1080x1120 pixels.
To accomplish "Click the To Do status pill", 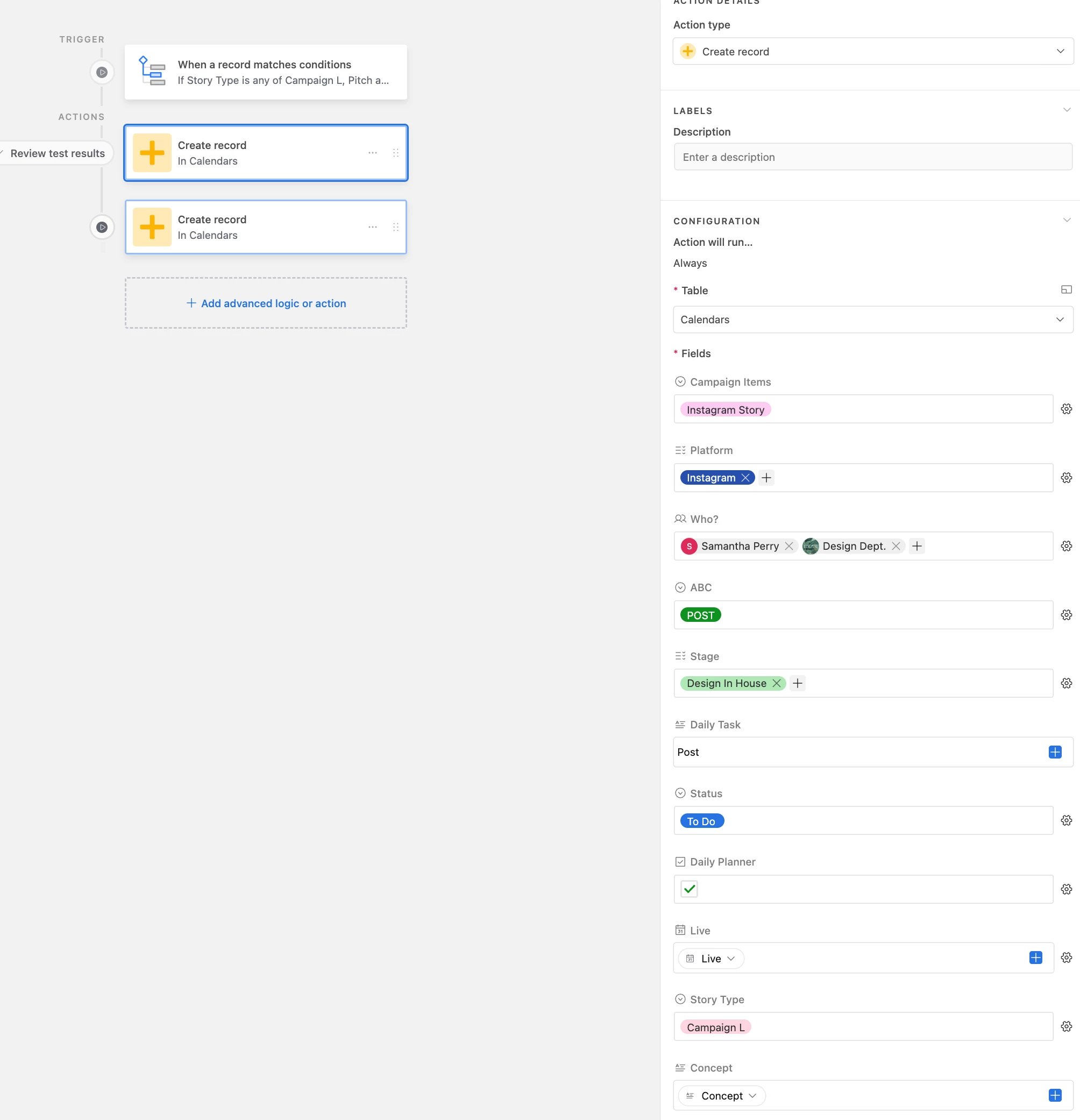I will pos(702,821).
